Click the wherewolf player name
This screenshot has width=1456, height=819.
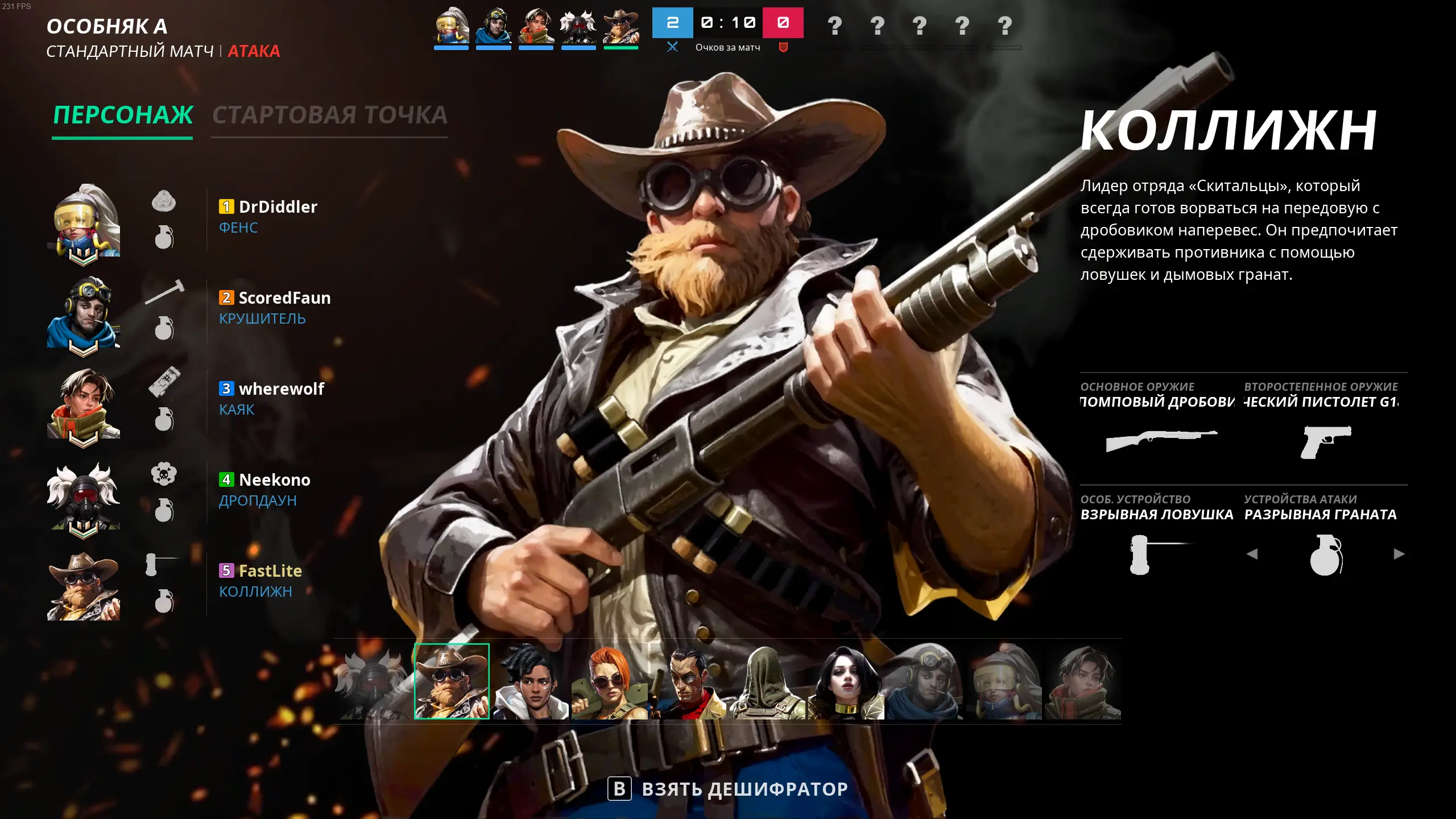pyautogui.click(x=282, y=388)
